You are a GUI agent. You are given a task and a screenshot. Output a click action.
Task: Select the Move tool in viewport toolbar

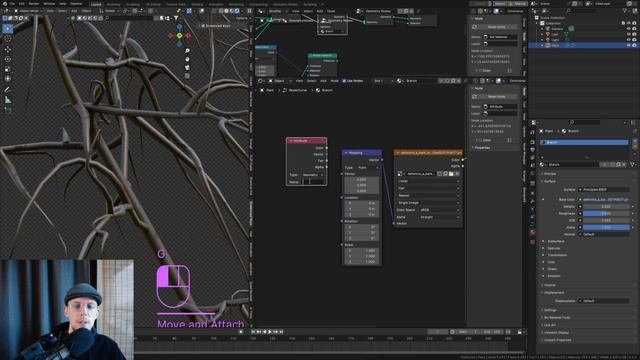(8, 49)
